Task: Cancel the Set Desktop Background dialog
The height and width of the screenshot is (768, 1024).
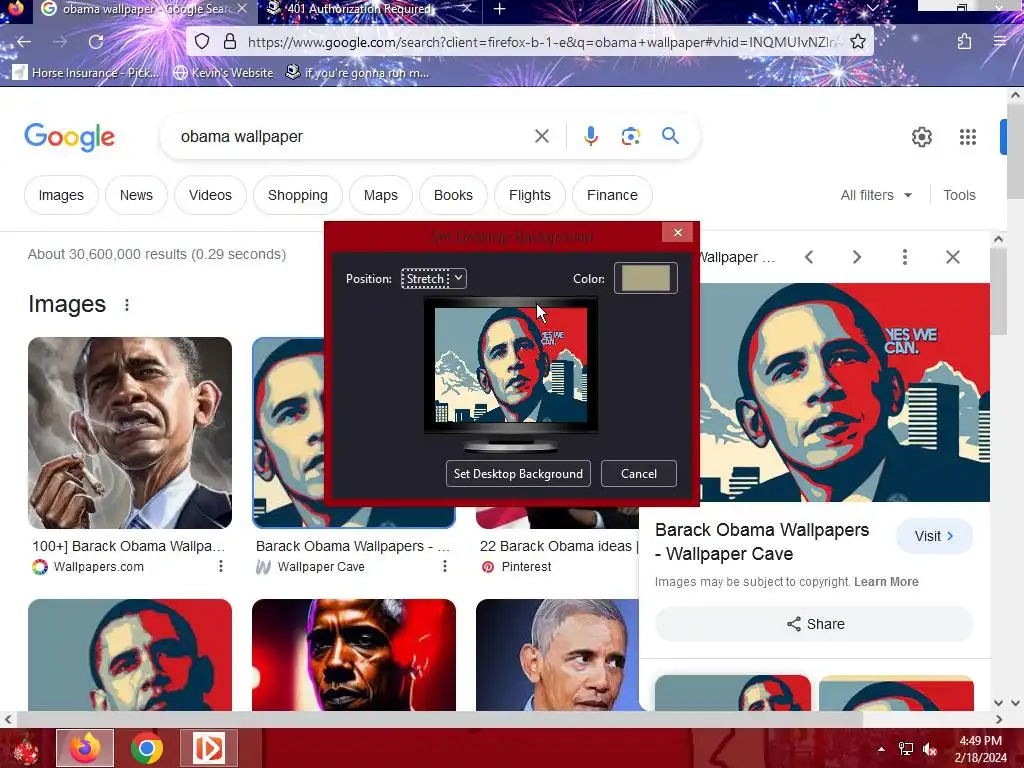Action: point(639,473)
